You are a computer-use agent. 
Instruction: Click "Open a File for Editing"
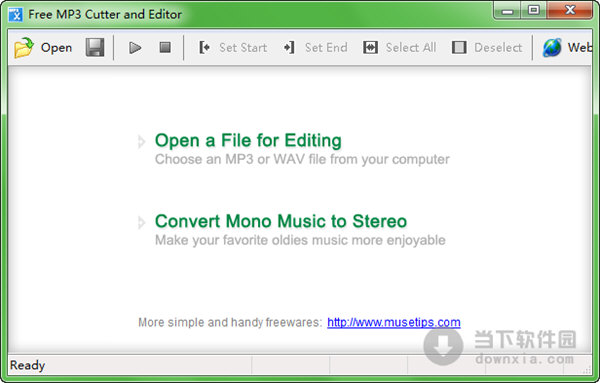tap(248, 140)
